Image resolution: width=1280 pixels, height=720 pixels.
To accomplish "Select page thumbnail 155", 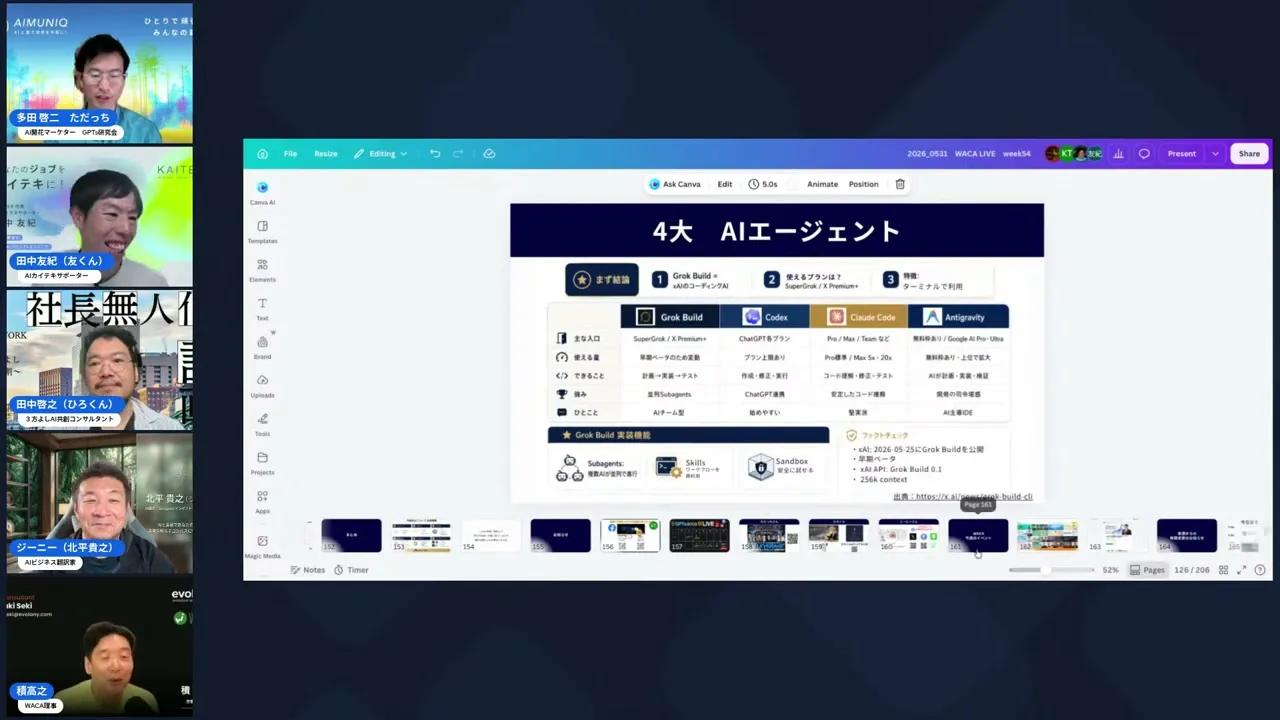I will [x=560, y=535].
